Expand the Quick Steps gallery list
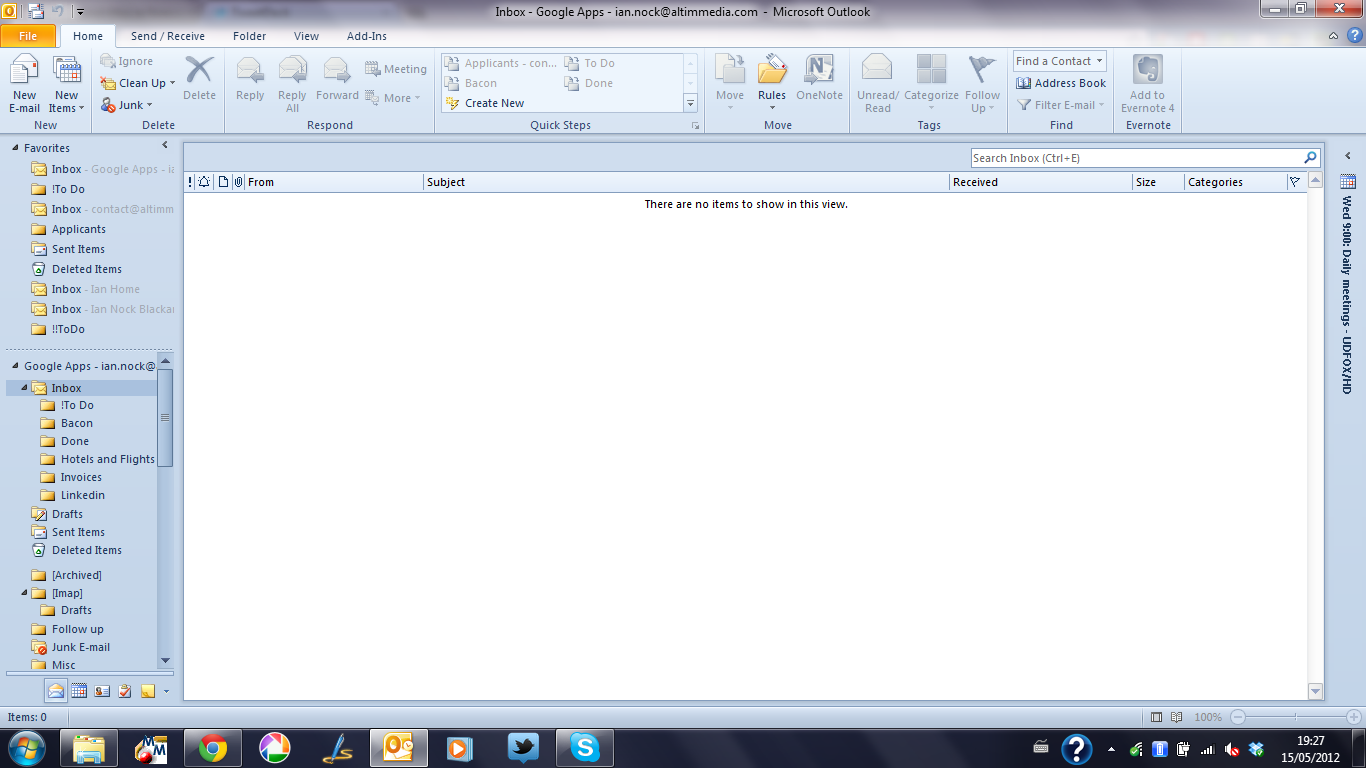 tap(690, 103)
